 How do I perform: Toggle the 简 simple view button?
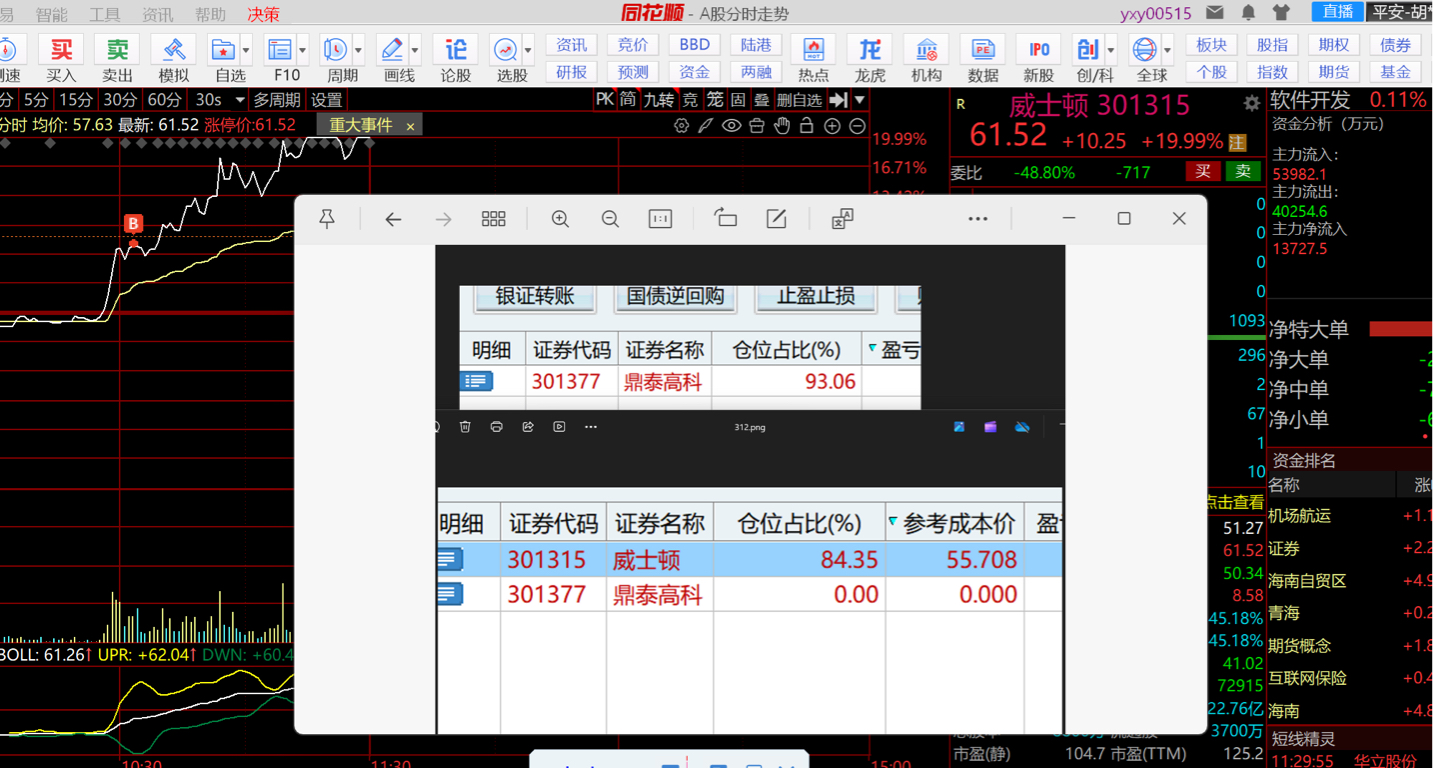pos(628,99)
